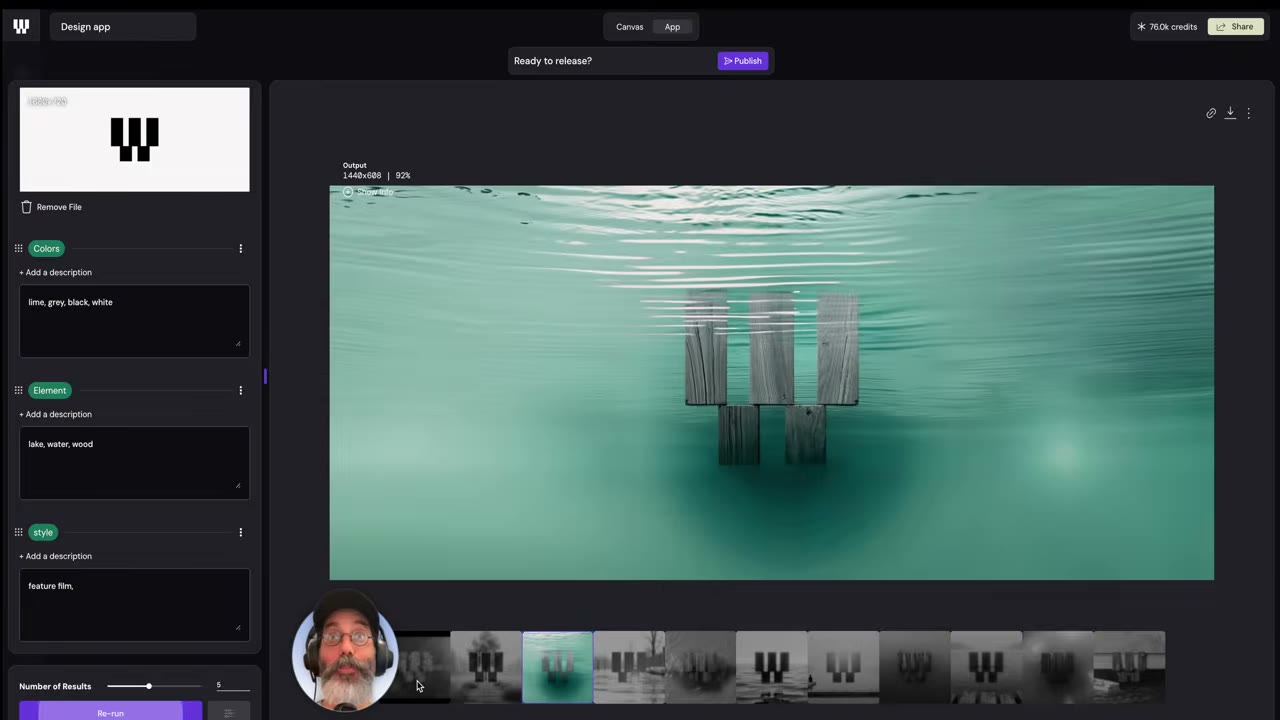Image resolution: width=1280 pixels, height=720 pixels.
Task: Switch to the Canvas tab
Action: tap(629, 27)
